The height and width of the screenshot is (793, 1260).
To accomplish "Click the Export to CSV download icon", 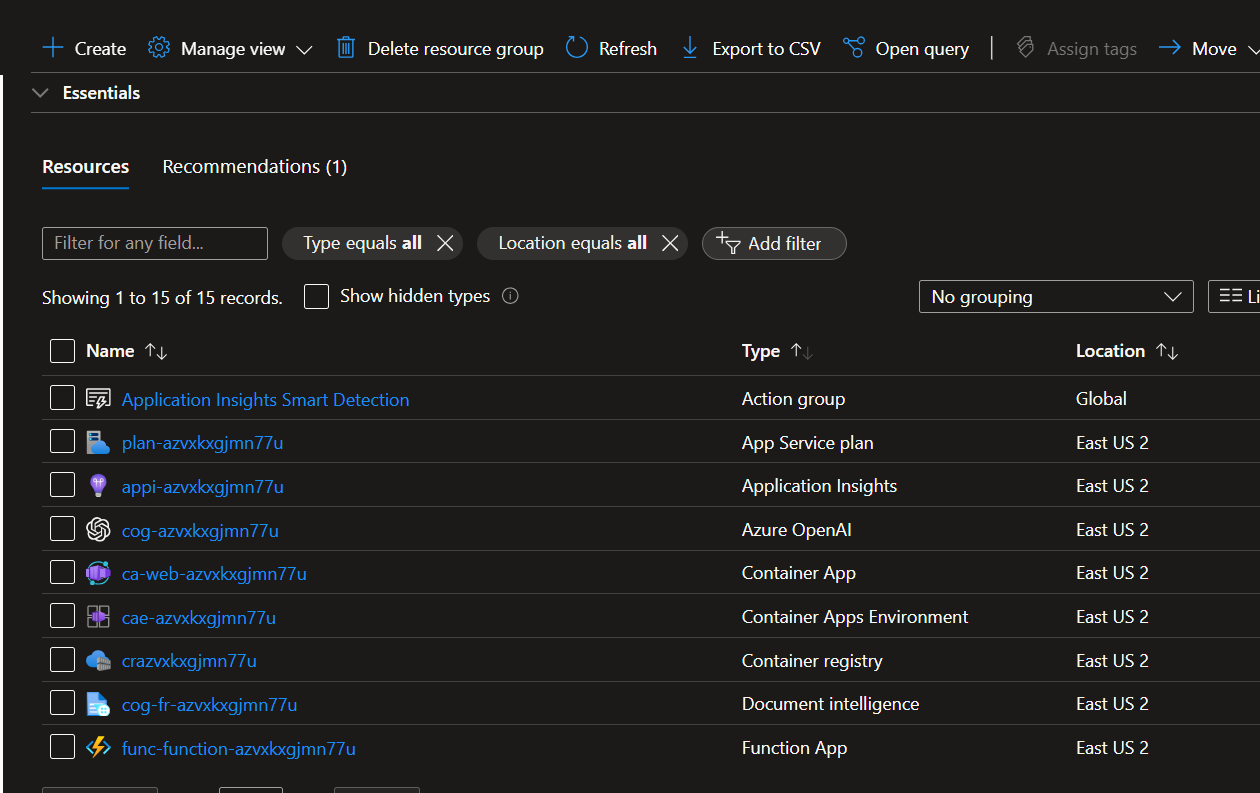I will coord(690,48).
